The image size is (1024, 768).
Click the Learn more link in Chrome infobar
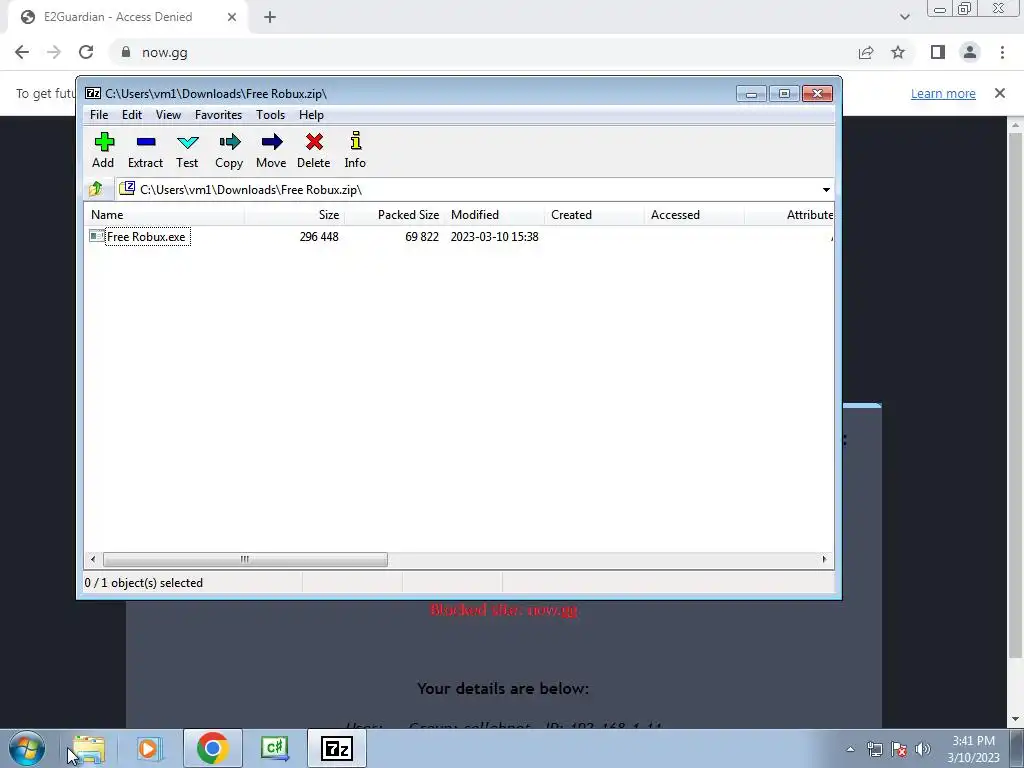tap(943, 93)
